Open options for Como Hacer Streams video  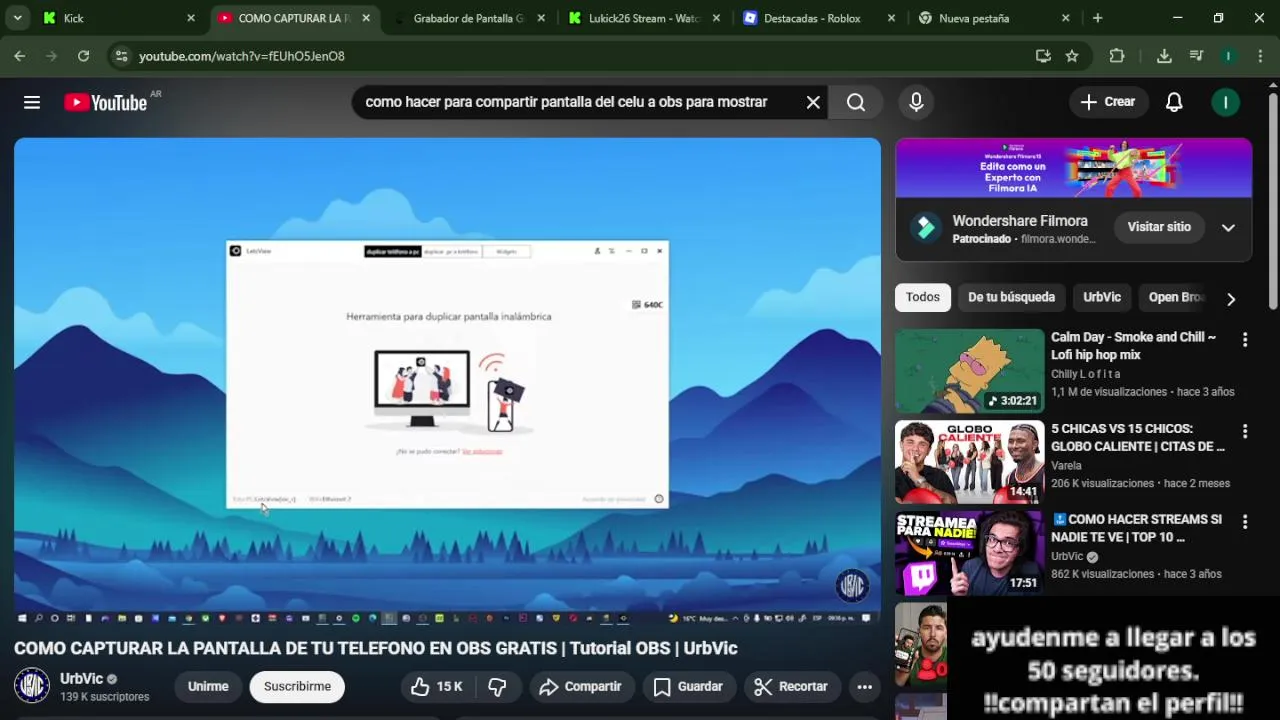coord(1245,522)
